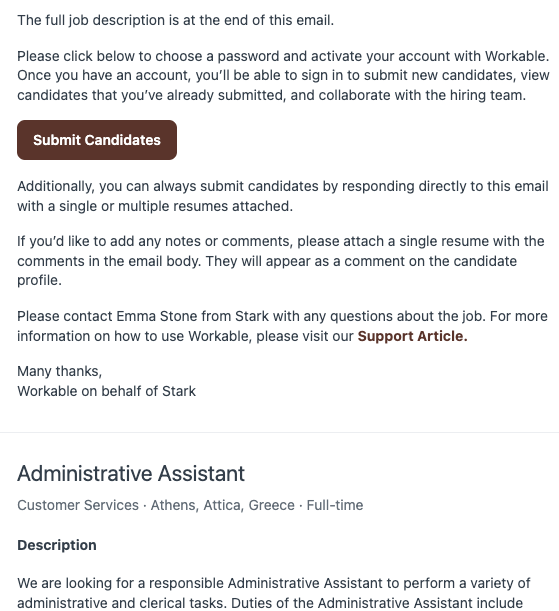The image size is (559, 611).
Task: Click the paragraph about activating your Workable account
Action: click(283, 76)
